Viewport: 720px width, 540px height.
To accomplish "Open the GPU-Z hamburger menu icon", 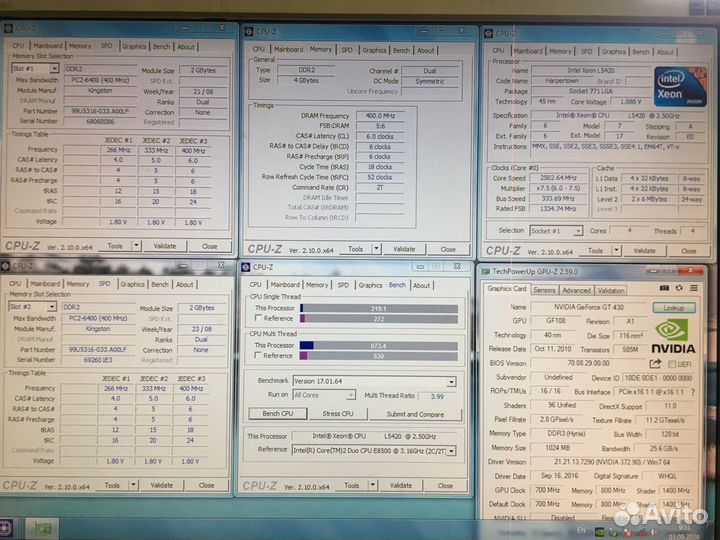I will tap(694, 288).
